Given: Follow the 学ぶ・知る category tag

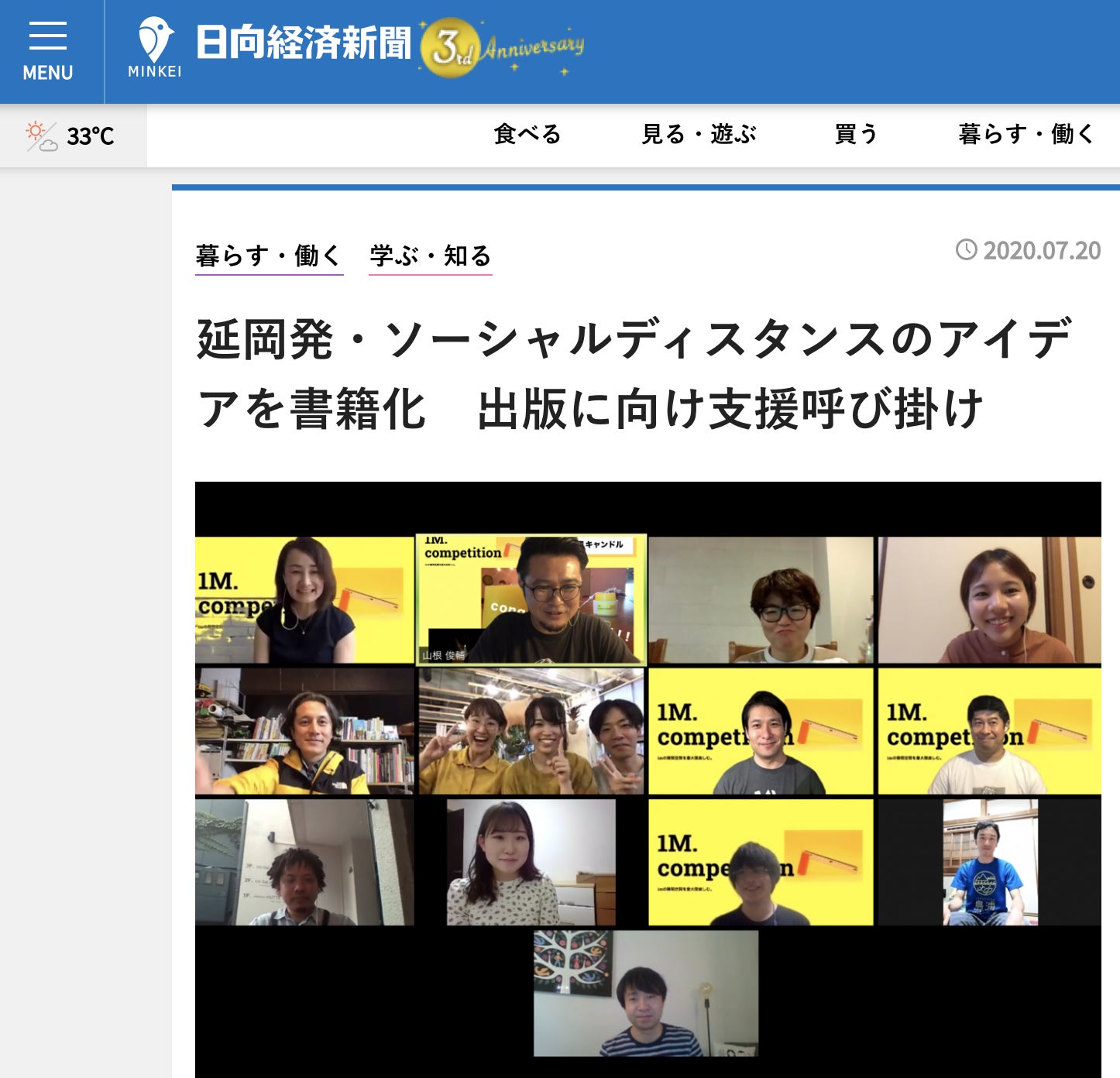Looking at the screenshot, I should (431, 256).
